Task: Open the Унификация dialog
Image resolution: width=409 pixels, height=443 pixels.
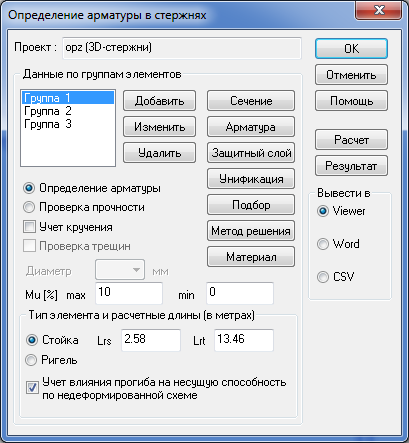Action: click(x=251, y=179)
